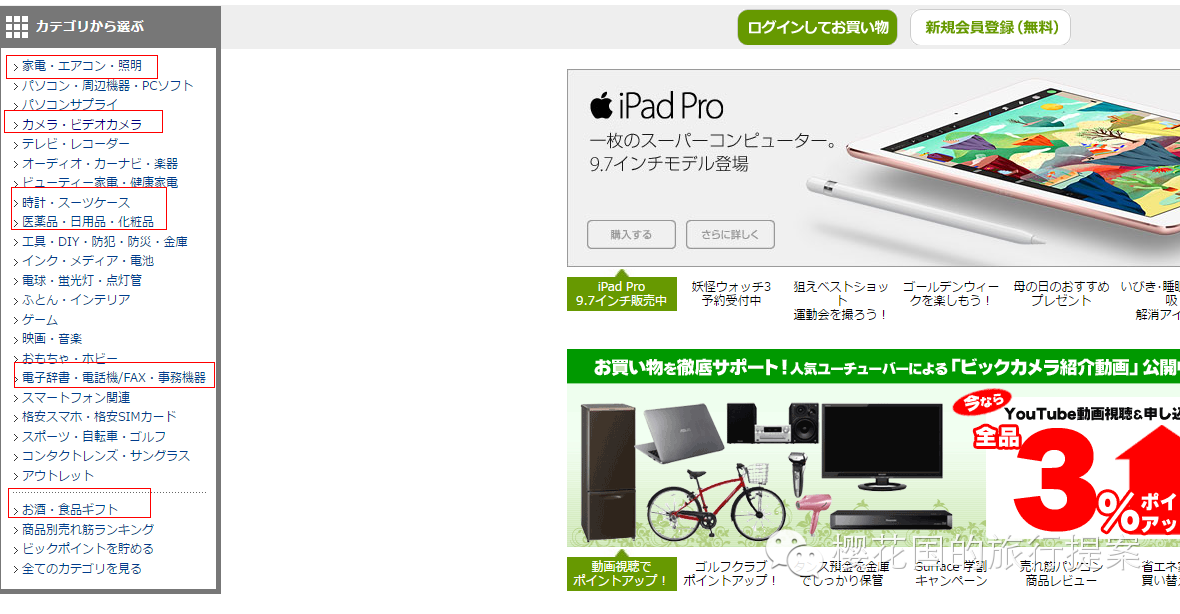The height and width of the screenshot is (614, 1180).
Task: Open 医薬品・日用品・化粧品 category
Action: coord(87,222)
